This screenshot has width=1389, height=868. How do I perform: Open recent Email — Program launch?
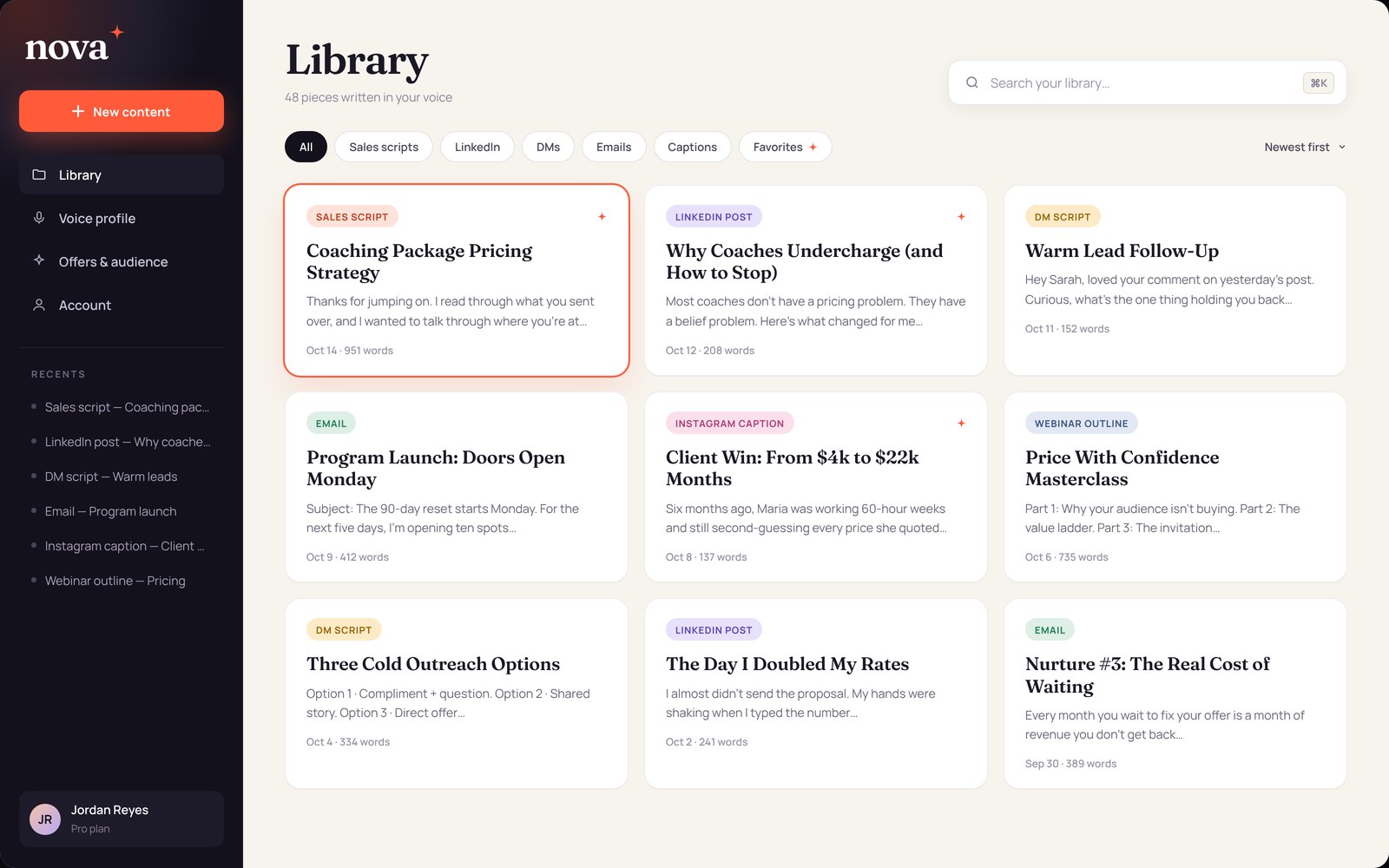click(x=122, y=511)
